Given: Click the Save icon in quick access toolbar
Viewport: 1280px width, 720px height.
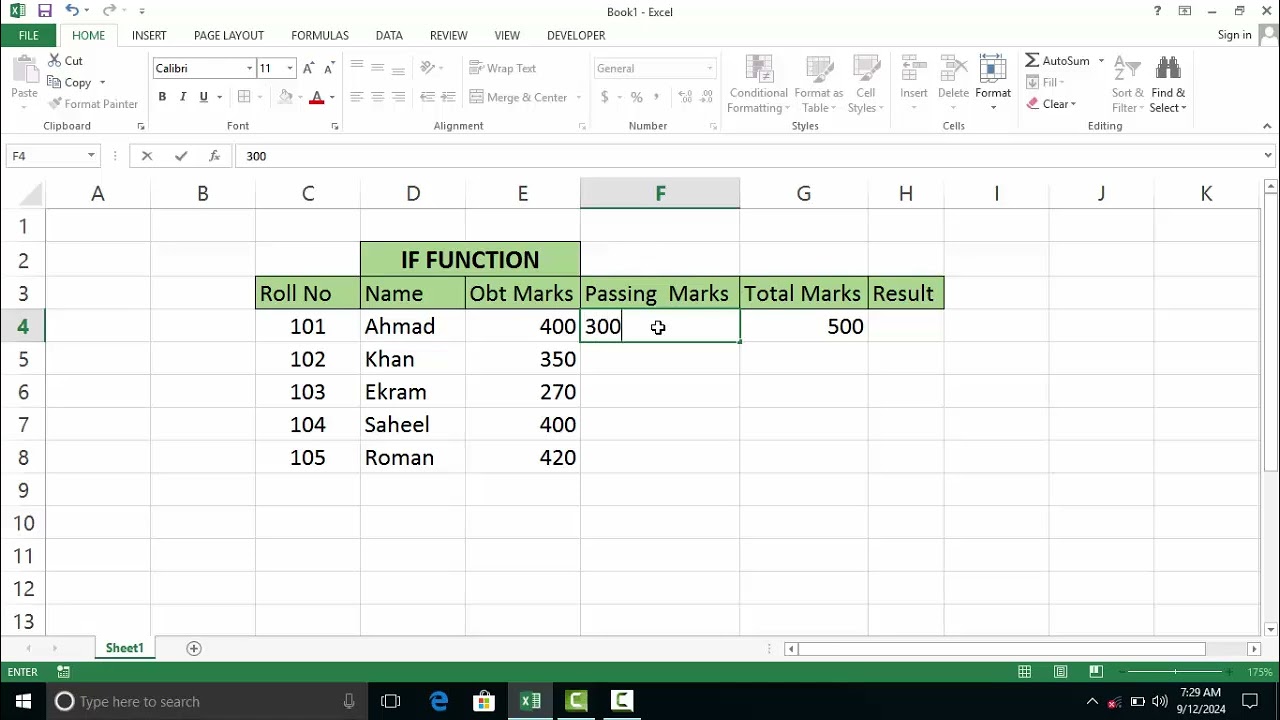Looking at the screenshot, I should (x=44, y=11).
